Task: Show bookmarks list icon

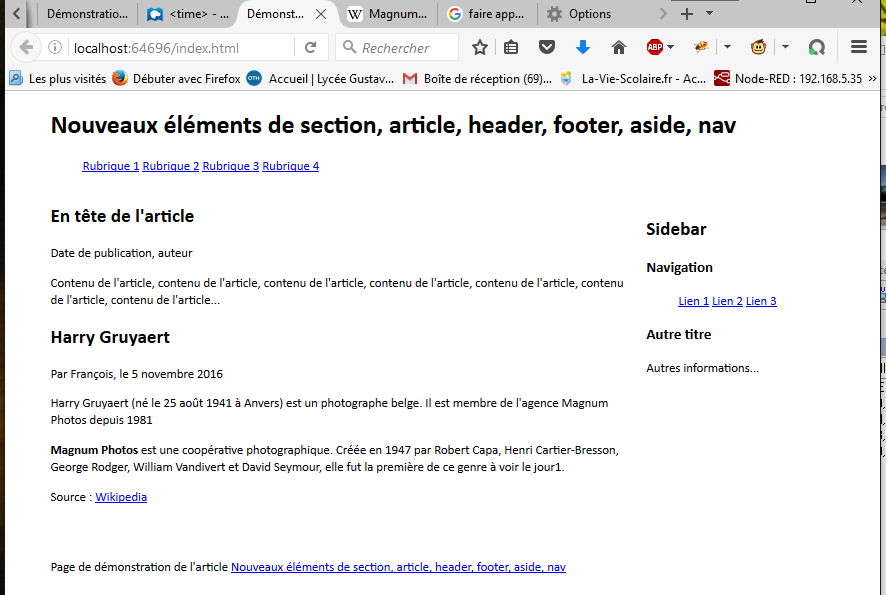Action: [x=511, y=47]
